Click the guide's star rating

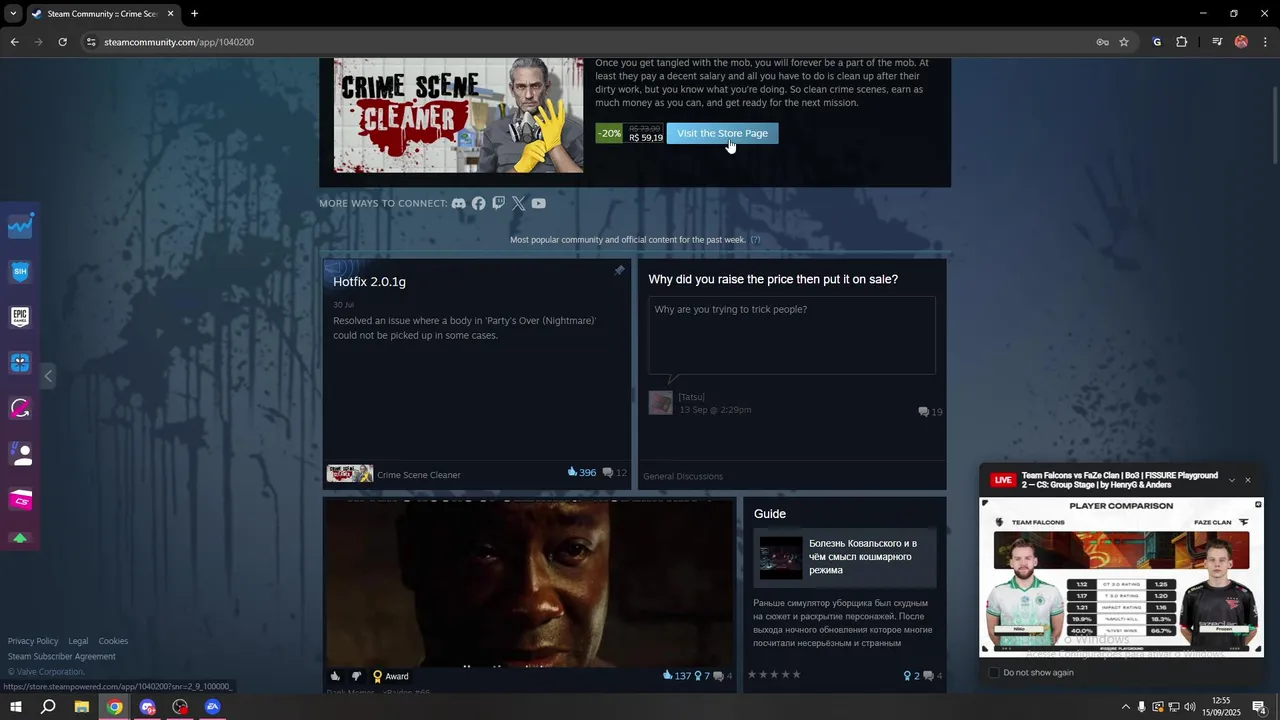[775, 675]
